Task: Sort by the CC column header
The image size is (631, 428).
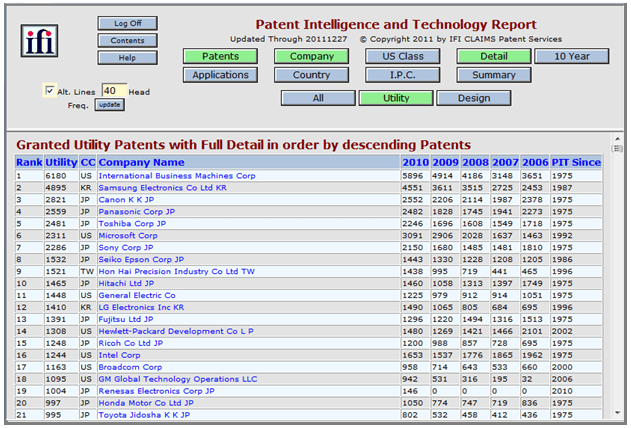Action: [88, 162]
